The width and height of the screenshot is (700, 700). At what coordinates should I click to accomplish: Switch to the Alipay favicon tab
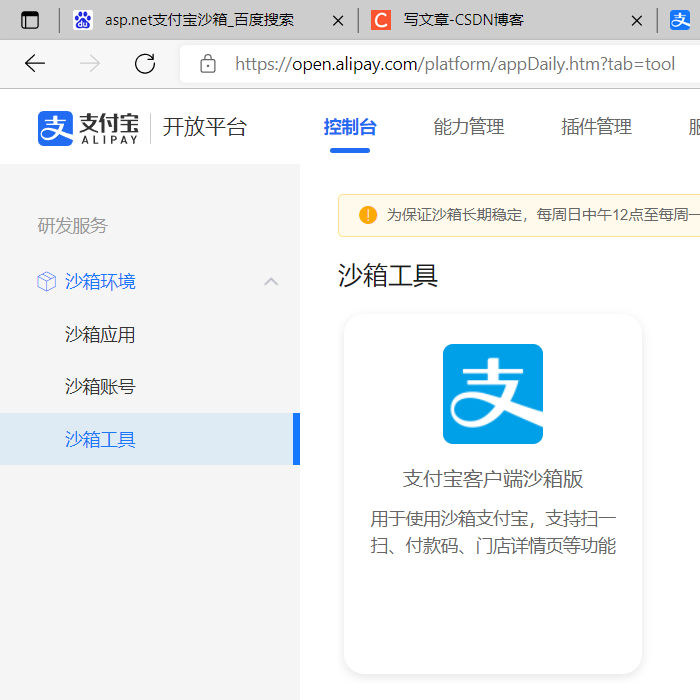coord(680,20)
